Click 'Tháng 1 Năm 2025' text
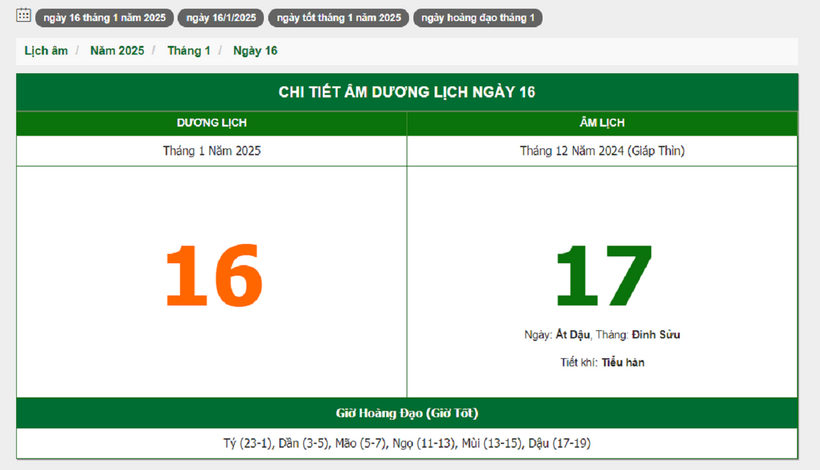Viewport: 820px width, 470px height. (x=212, y=151)
